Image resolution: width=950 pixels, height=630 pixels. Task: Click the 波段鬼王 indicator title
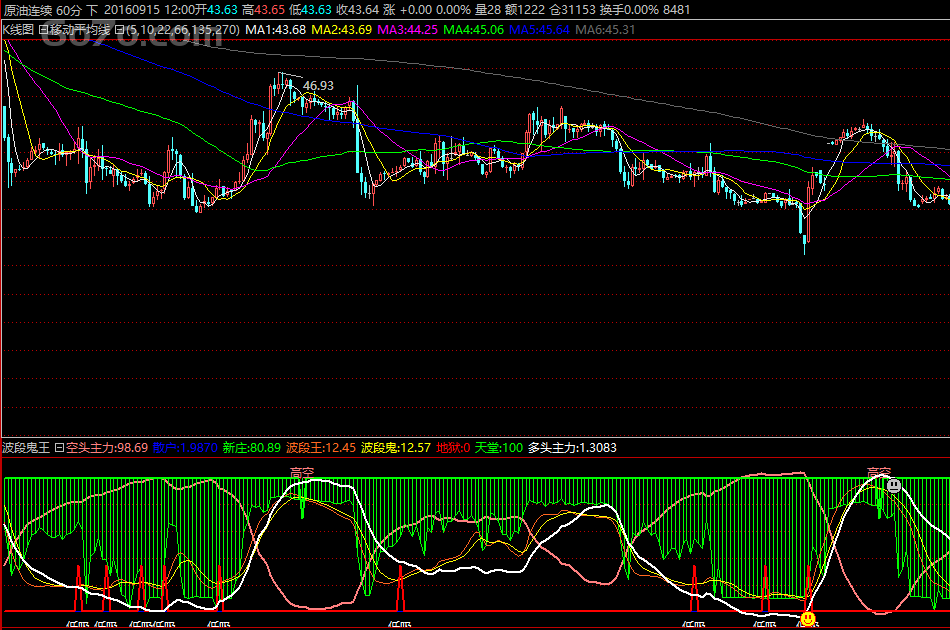tap(26, 447)
